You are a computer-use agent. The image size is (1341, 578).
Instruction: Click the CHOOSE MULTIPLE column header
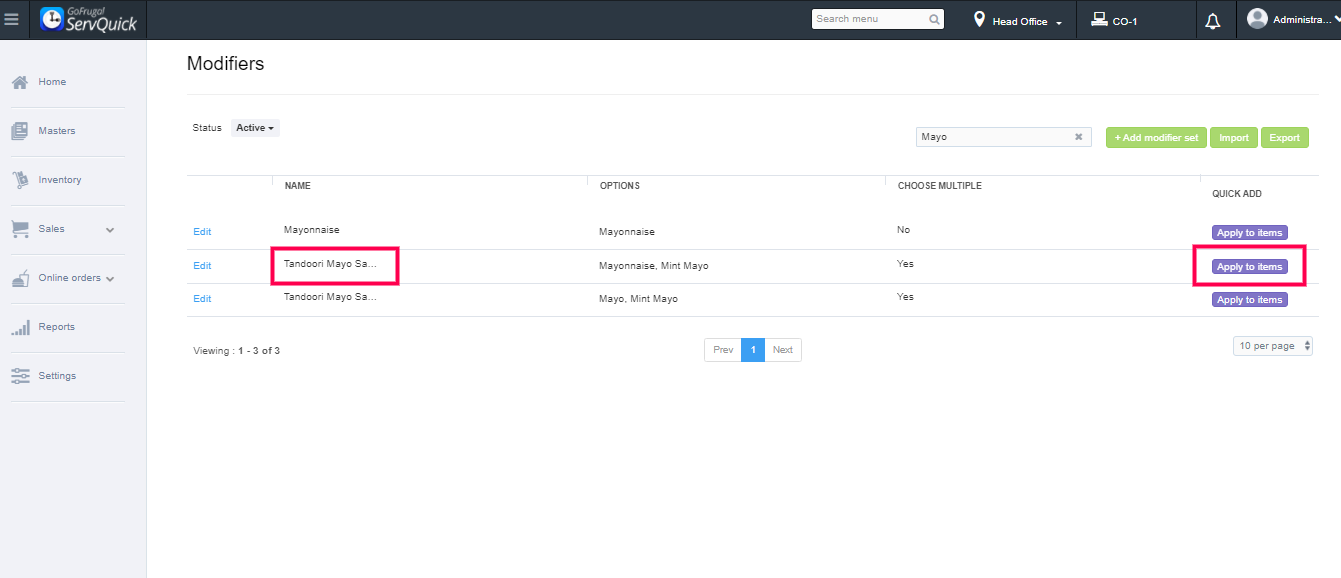point(939,186)
